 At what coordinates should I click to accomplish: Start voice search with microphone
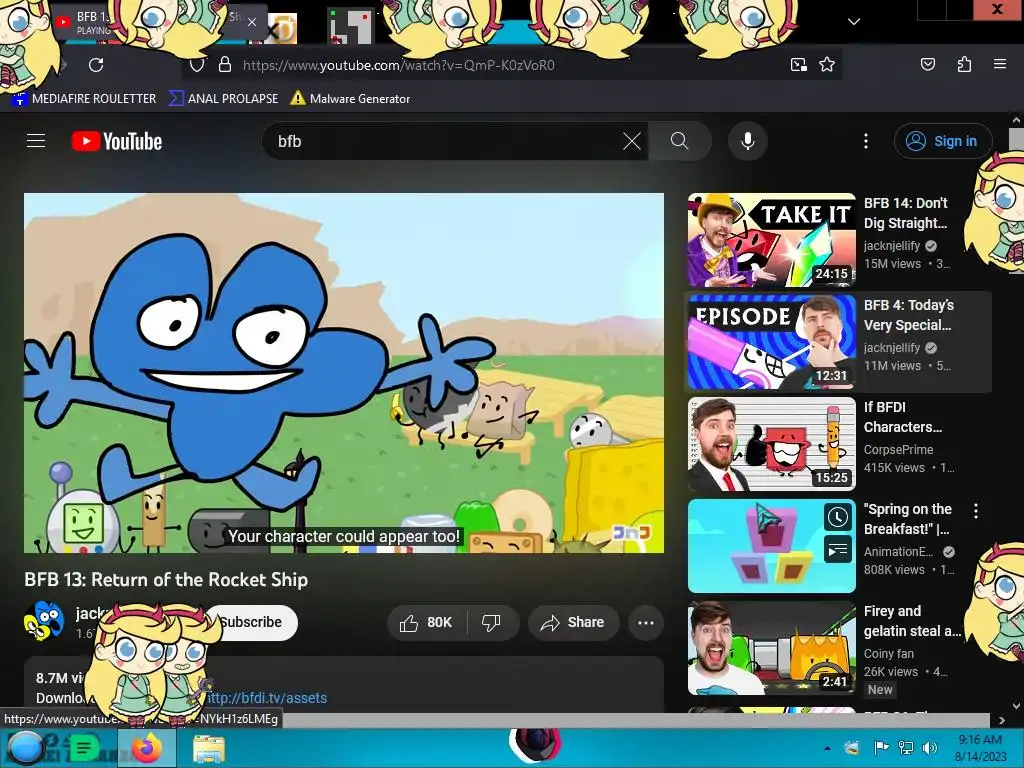coord(748,141)
